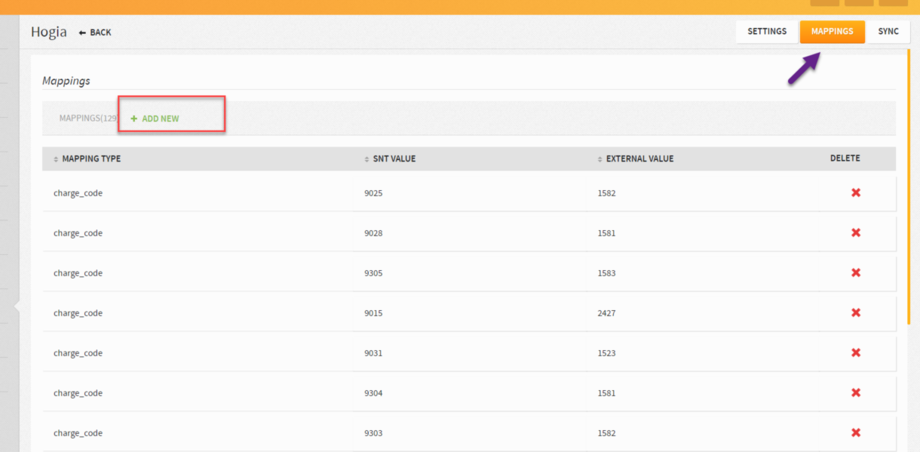920x452 pixels.
Task: Click charge_code in the 9025 row
Action: pos(78,193)
